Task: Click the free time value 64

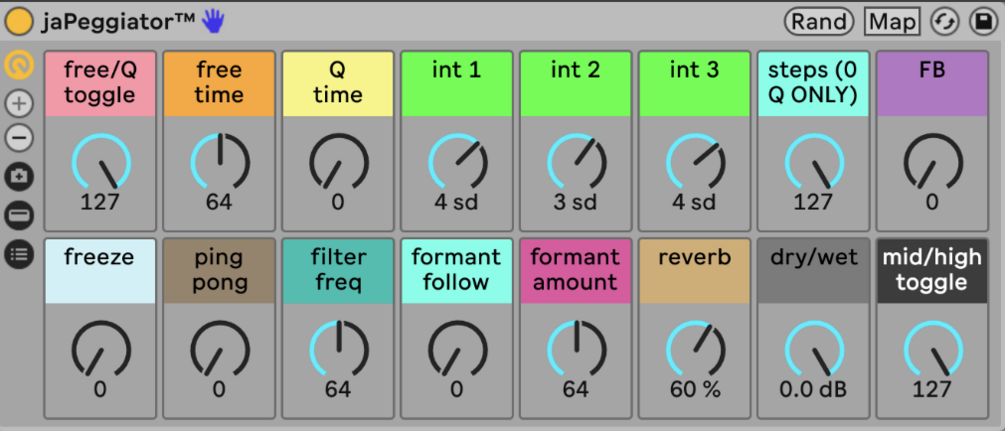Action: 219,202
